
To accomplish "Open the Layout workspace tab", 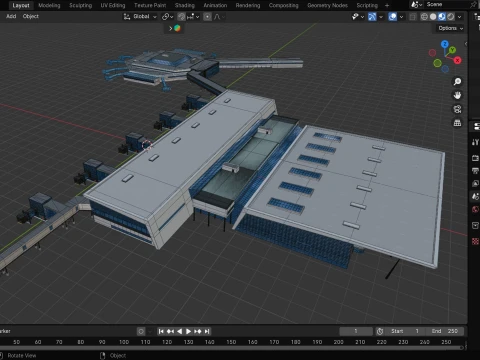I will pyautogui.click(x=21, y=5).
